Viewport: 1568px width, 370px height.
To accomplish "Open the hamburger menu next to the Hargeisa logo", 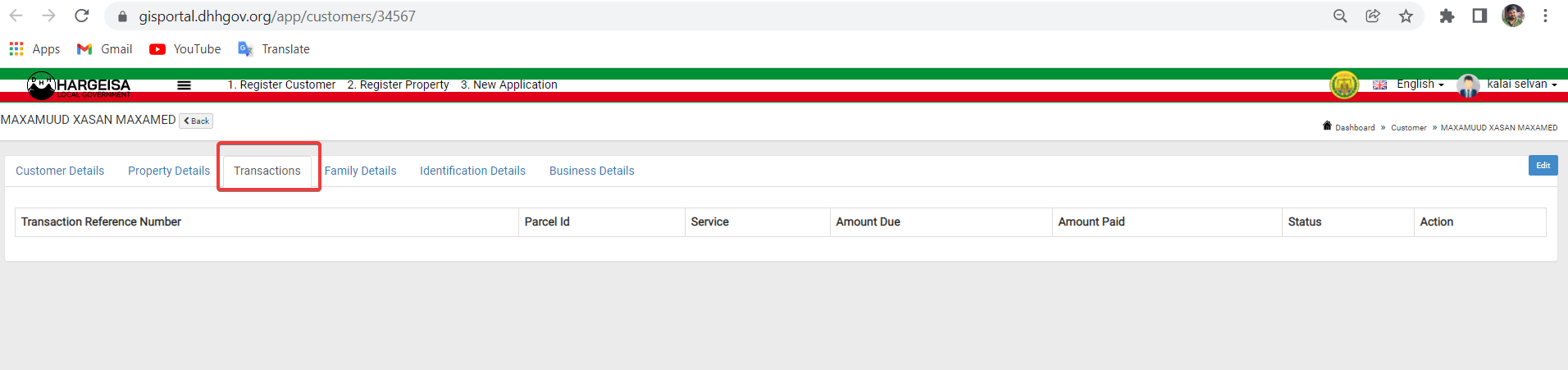I will 184,85.
